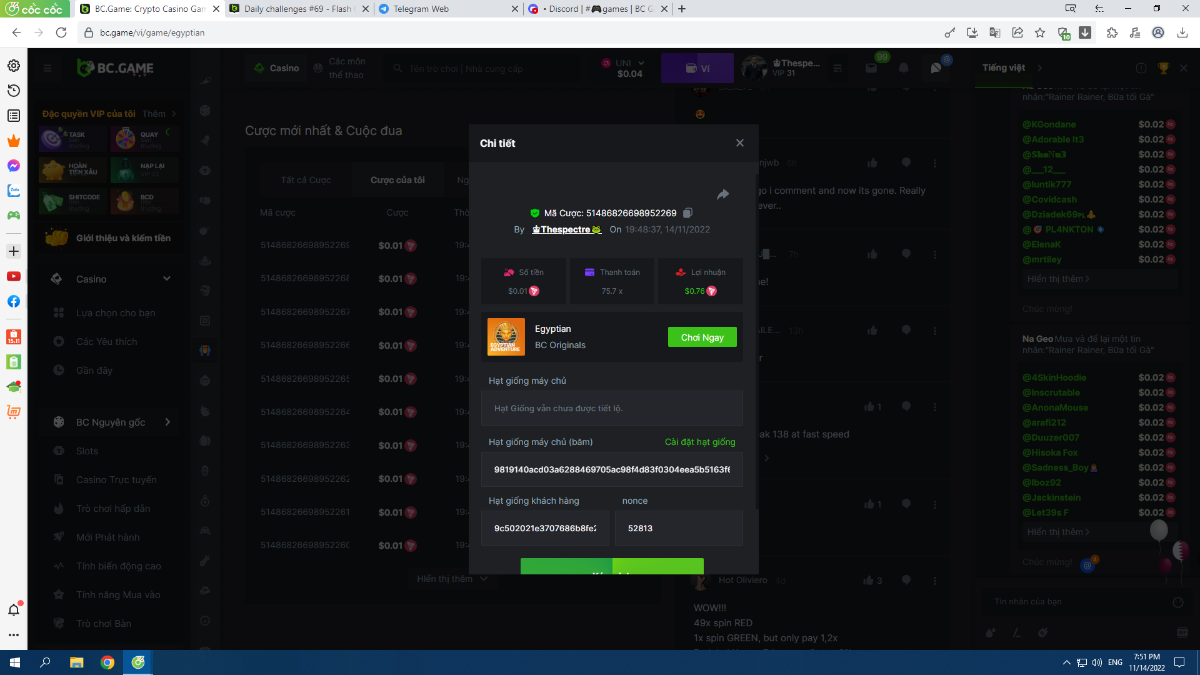Open the Cài đặt hạt giống link
Screen dimensions: 1200x675
coord(699,442)
